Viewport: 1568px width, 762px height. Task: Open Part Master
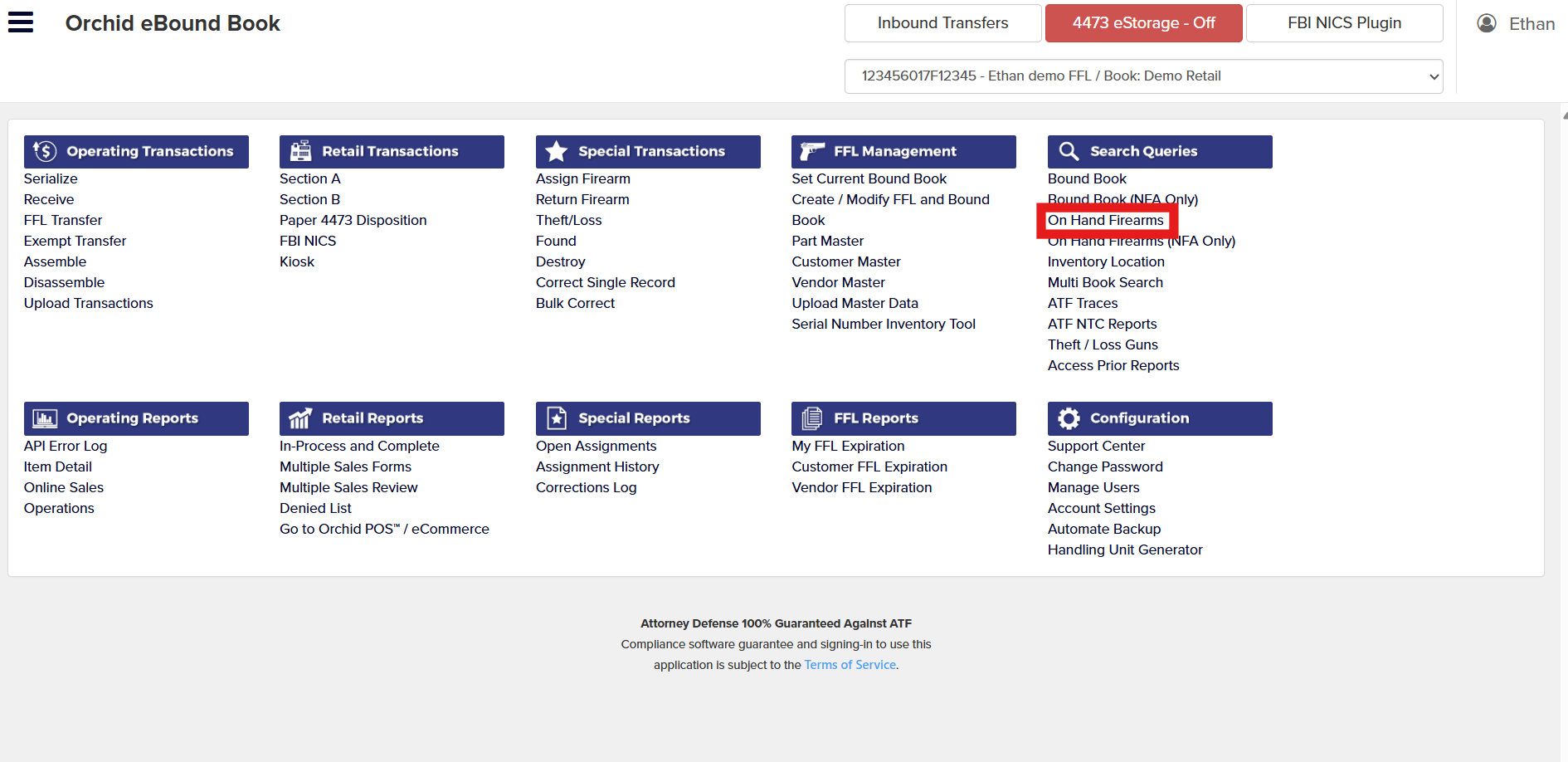coord(827,241)
